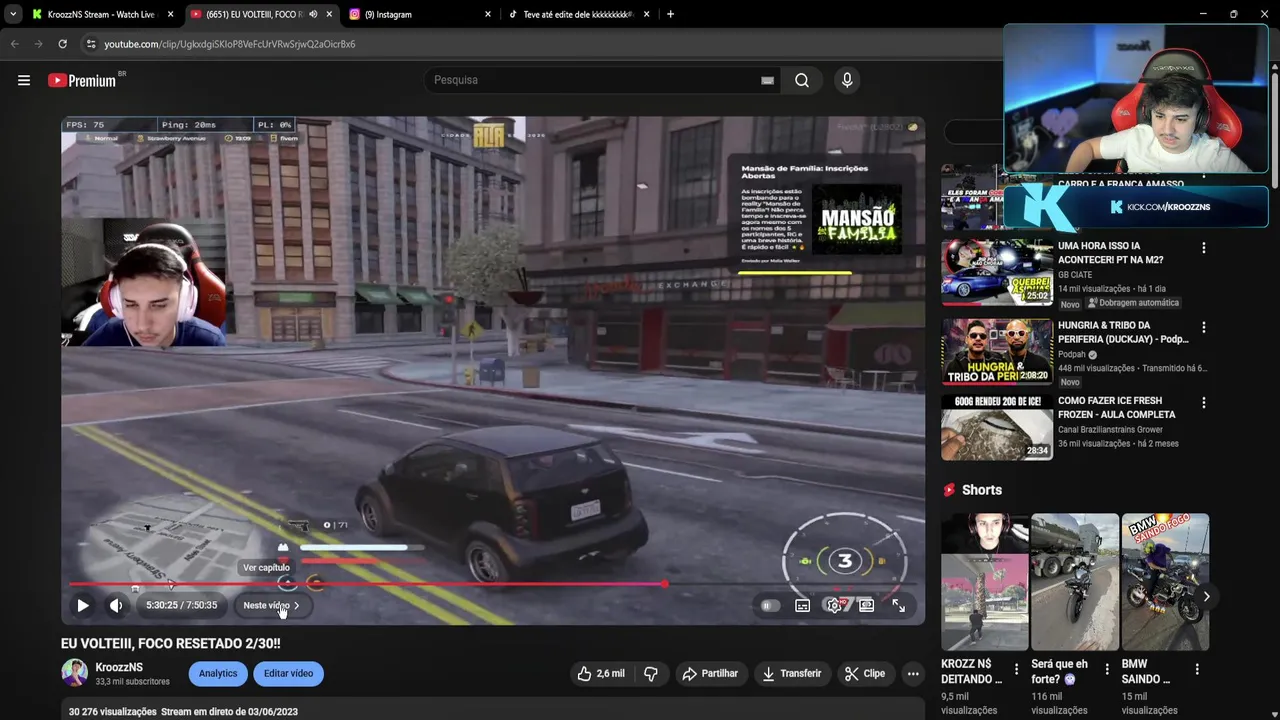The image size is (1280, 720).
Task: Download the video with Transferir
Action: (792, 674)
